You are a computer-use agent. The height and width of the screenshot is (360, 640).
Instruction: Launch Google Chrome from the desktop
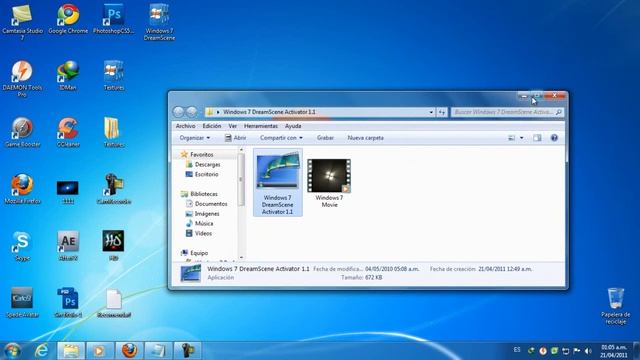[x=68, y=20]
